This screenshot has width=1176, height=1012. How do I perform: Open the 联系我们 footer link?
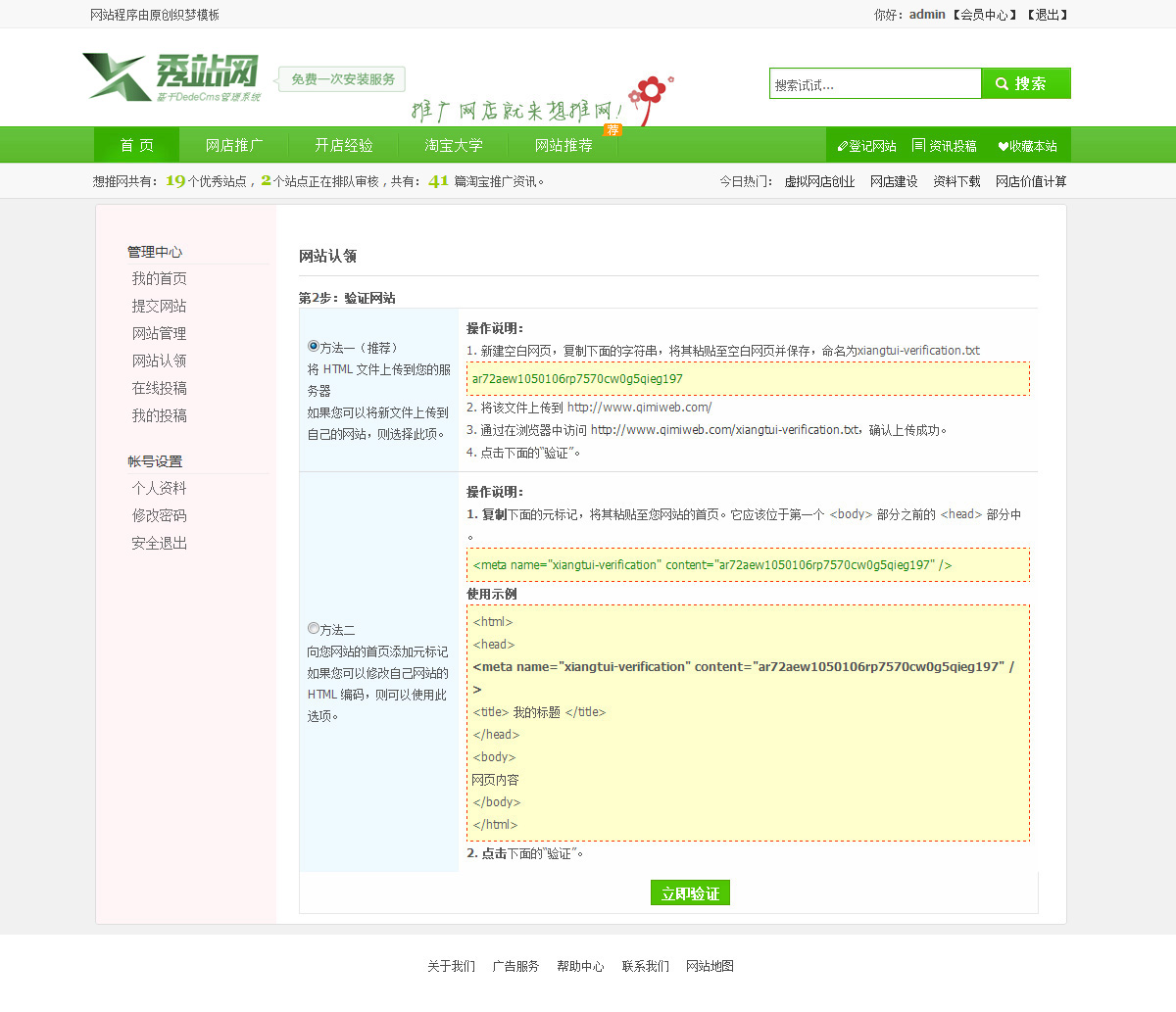click(x=645, y=967)
